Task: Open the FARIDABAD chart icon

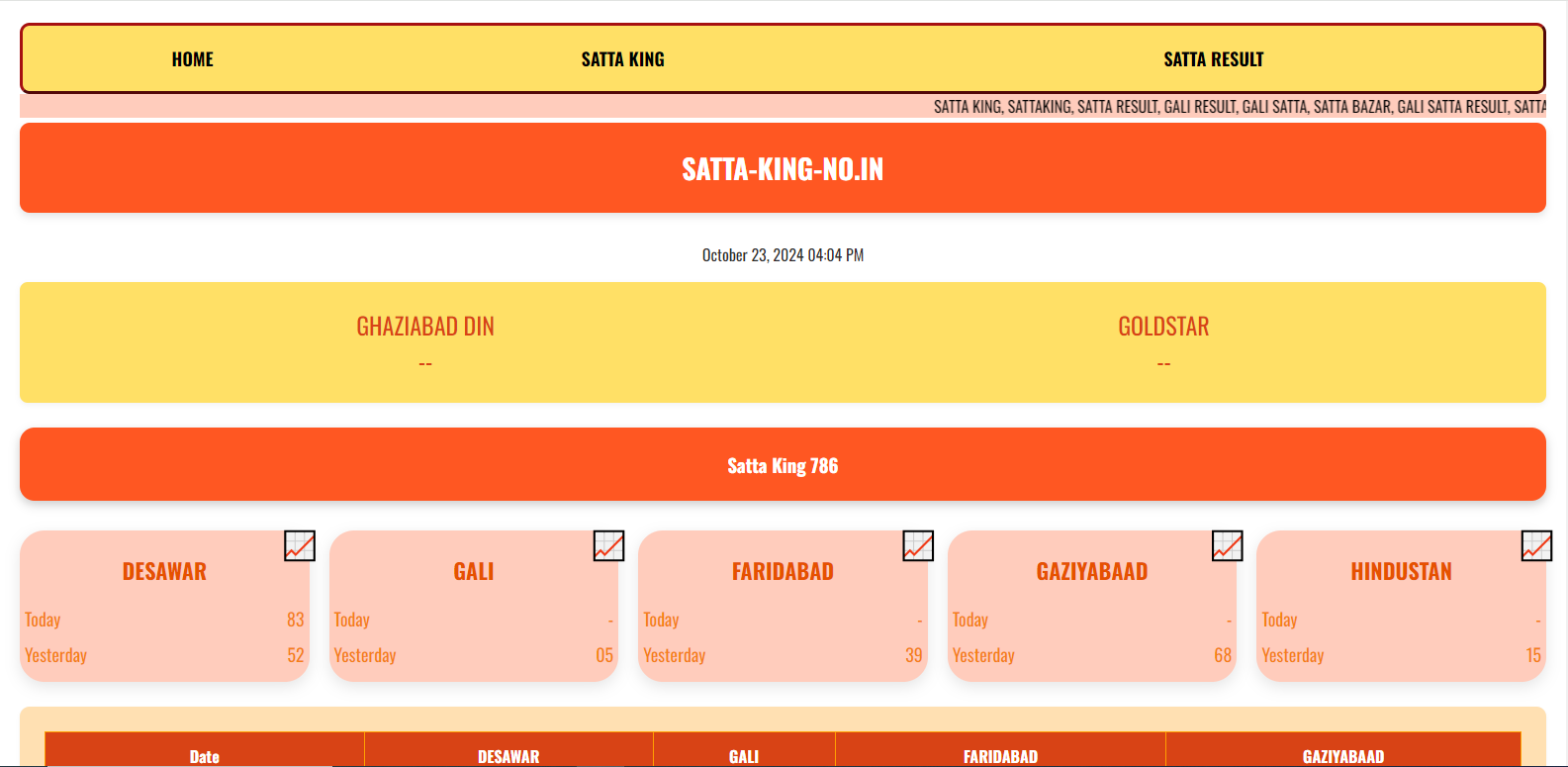Action: pos(918,545)
